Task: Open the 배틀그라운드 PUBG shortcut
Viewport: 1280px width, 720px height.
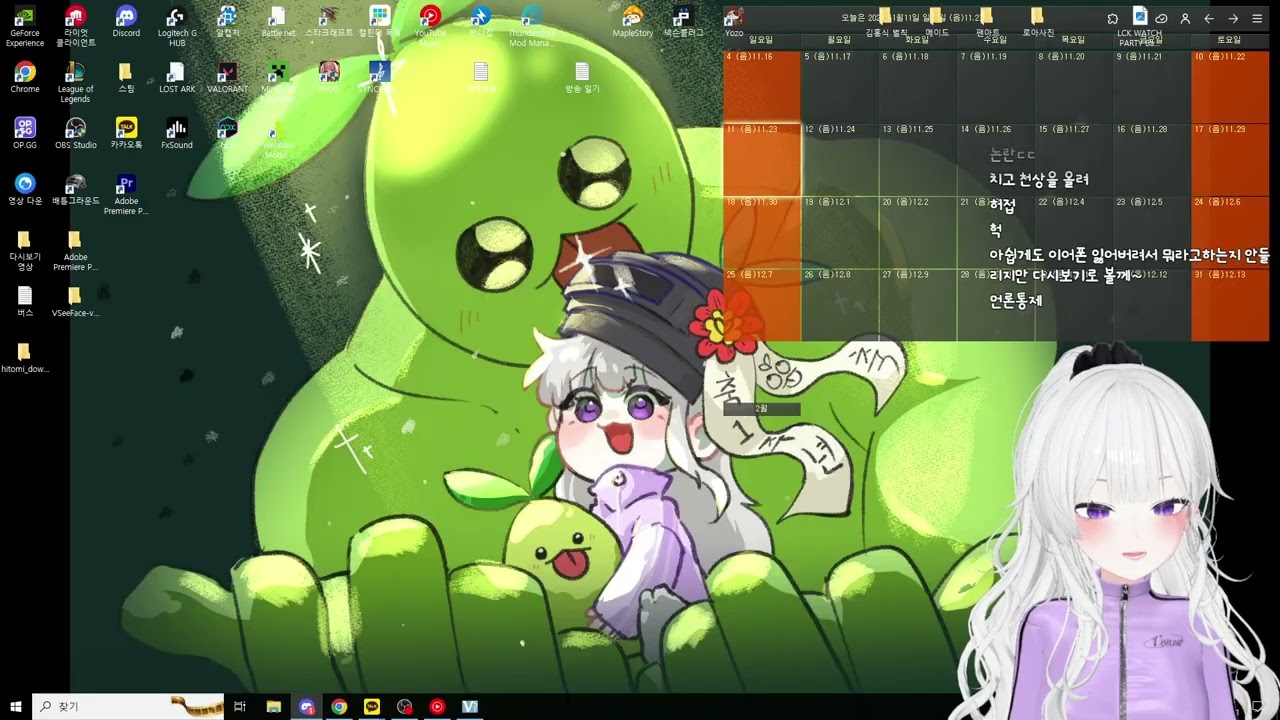Action: coord(76,190)
